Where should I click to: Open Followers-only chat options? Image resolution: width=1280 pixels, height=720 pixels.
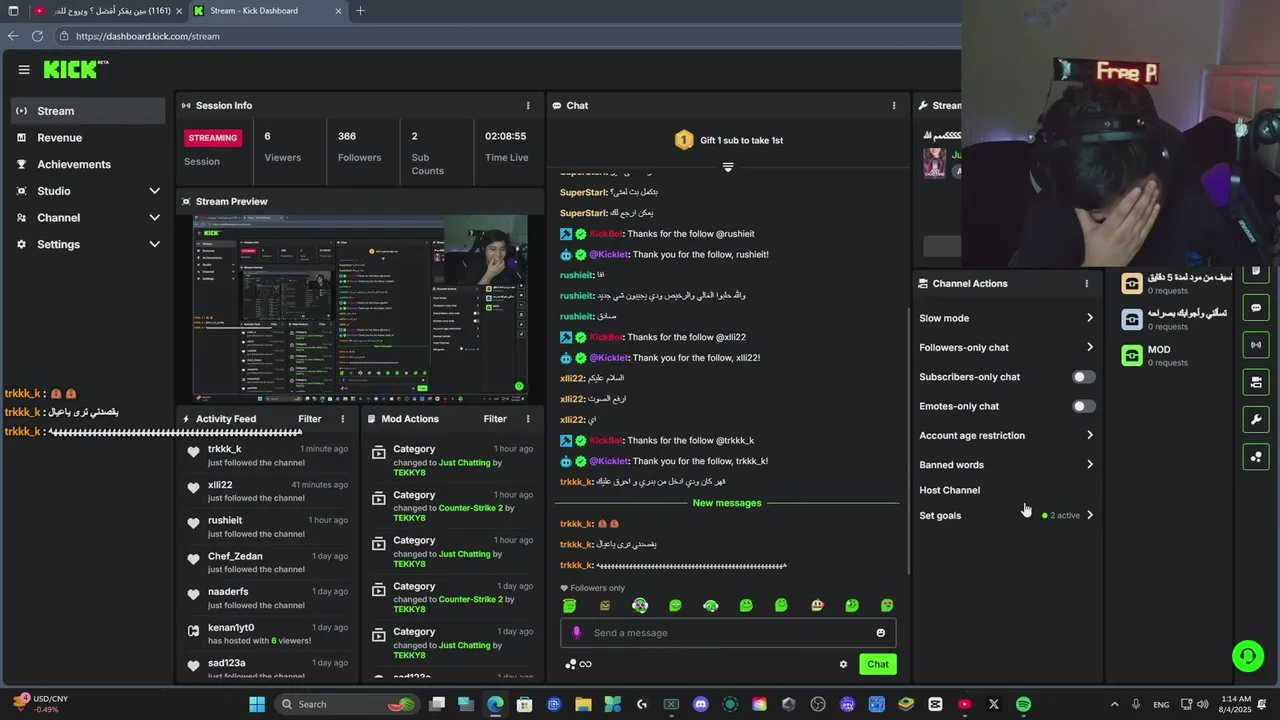coord(1006,347)
